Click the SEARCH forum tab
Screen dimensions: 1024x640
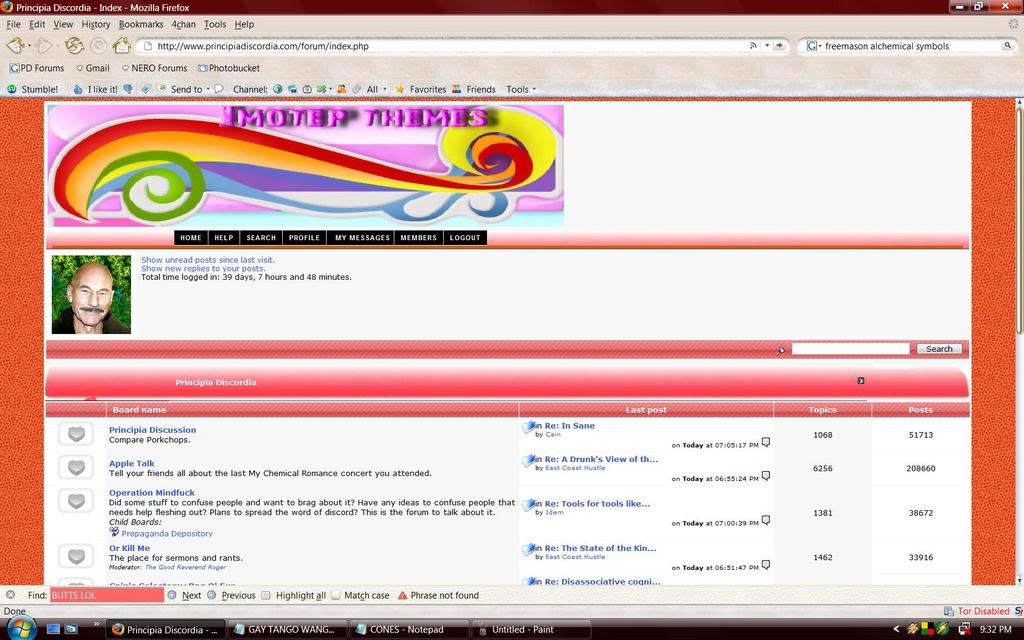(x=261, y=238)
